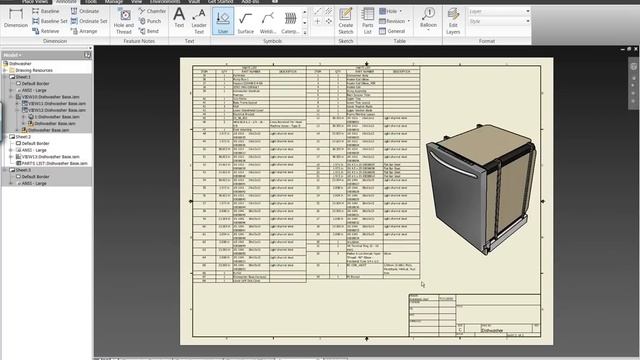Choose the Welding symbol tool
Viewport: 640px width, 360px height.
268,22
